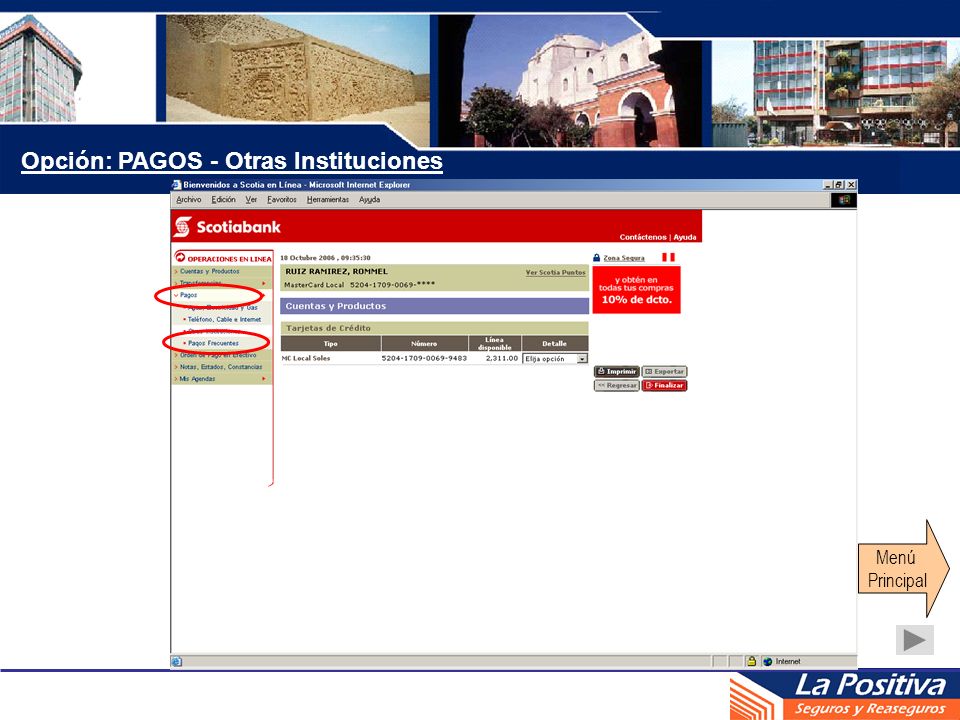Viewport: 960px width, 720px height.
Task: Open the Ayuda menu in menu bar
Action: (369, 200)
